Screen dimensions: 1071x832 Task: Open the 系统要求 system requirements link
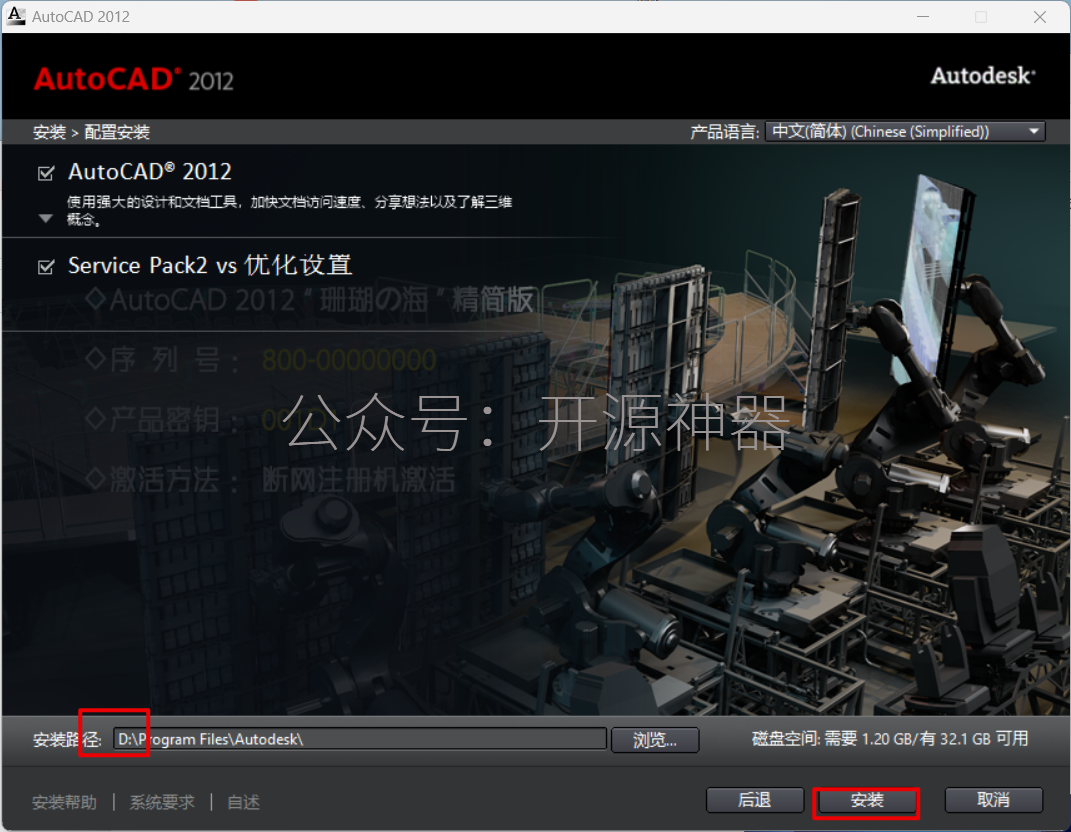tap(162, 802)
